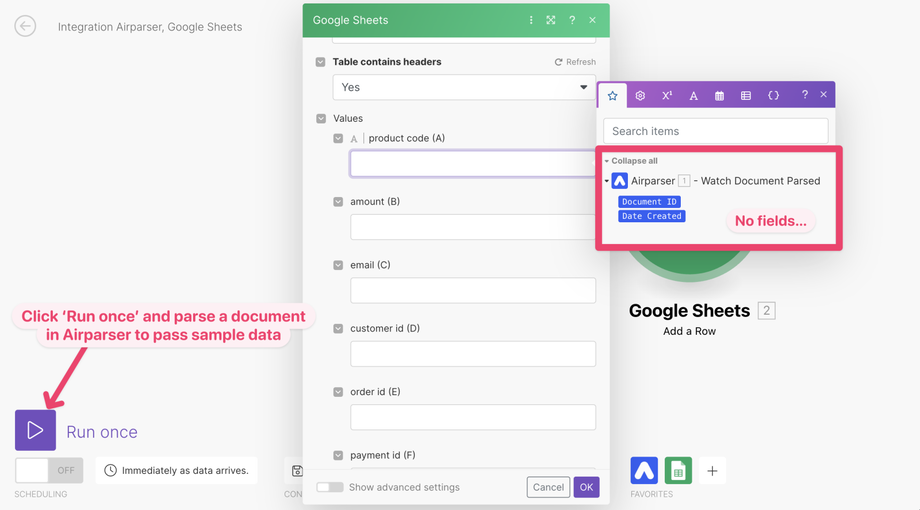Go back using the arrow circle icon
The image size is (920, 510).
[x=25, y=26]
